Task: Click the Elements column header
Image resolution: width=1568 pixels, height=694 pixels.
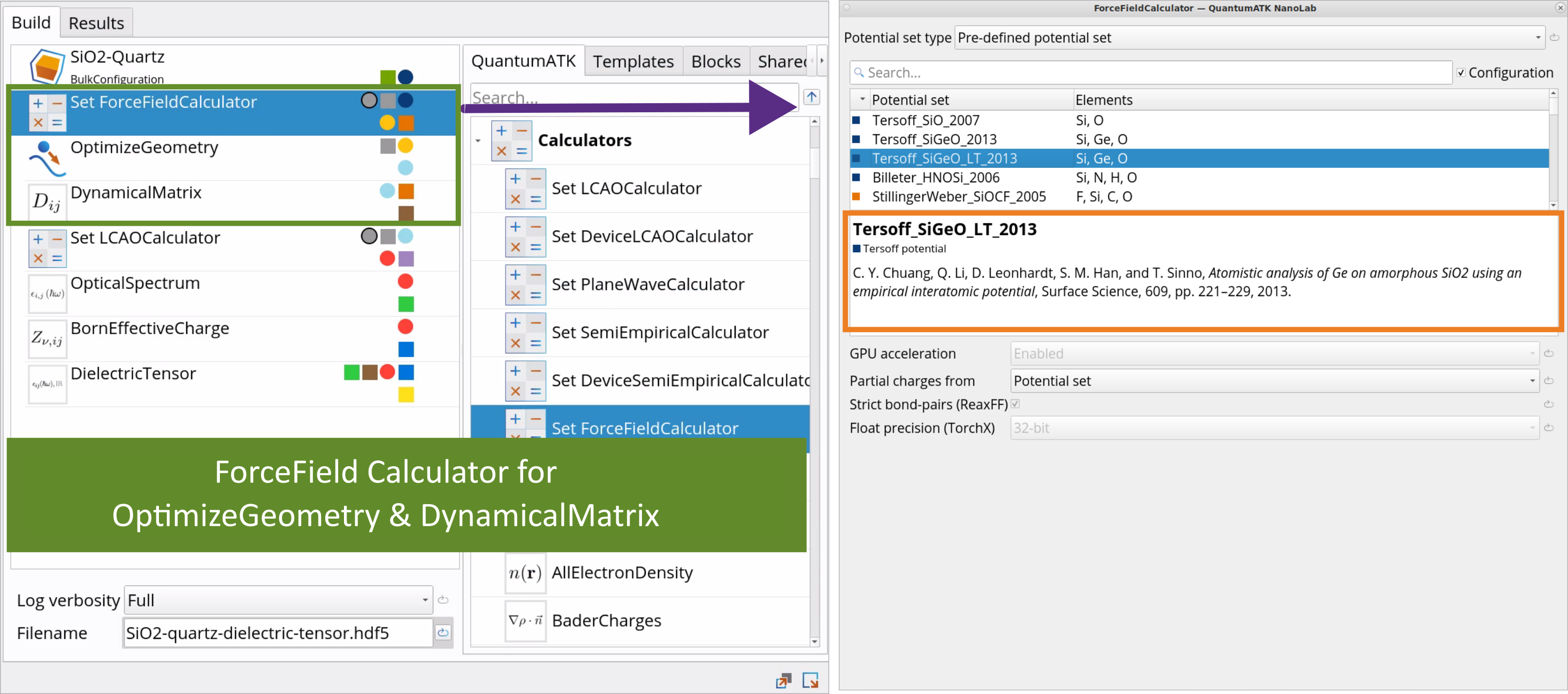Action: (1311, 100)
